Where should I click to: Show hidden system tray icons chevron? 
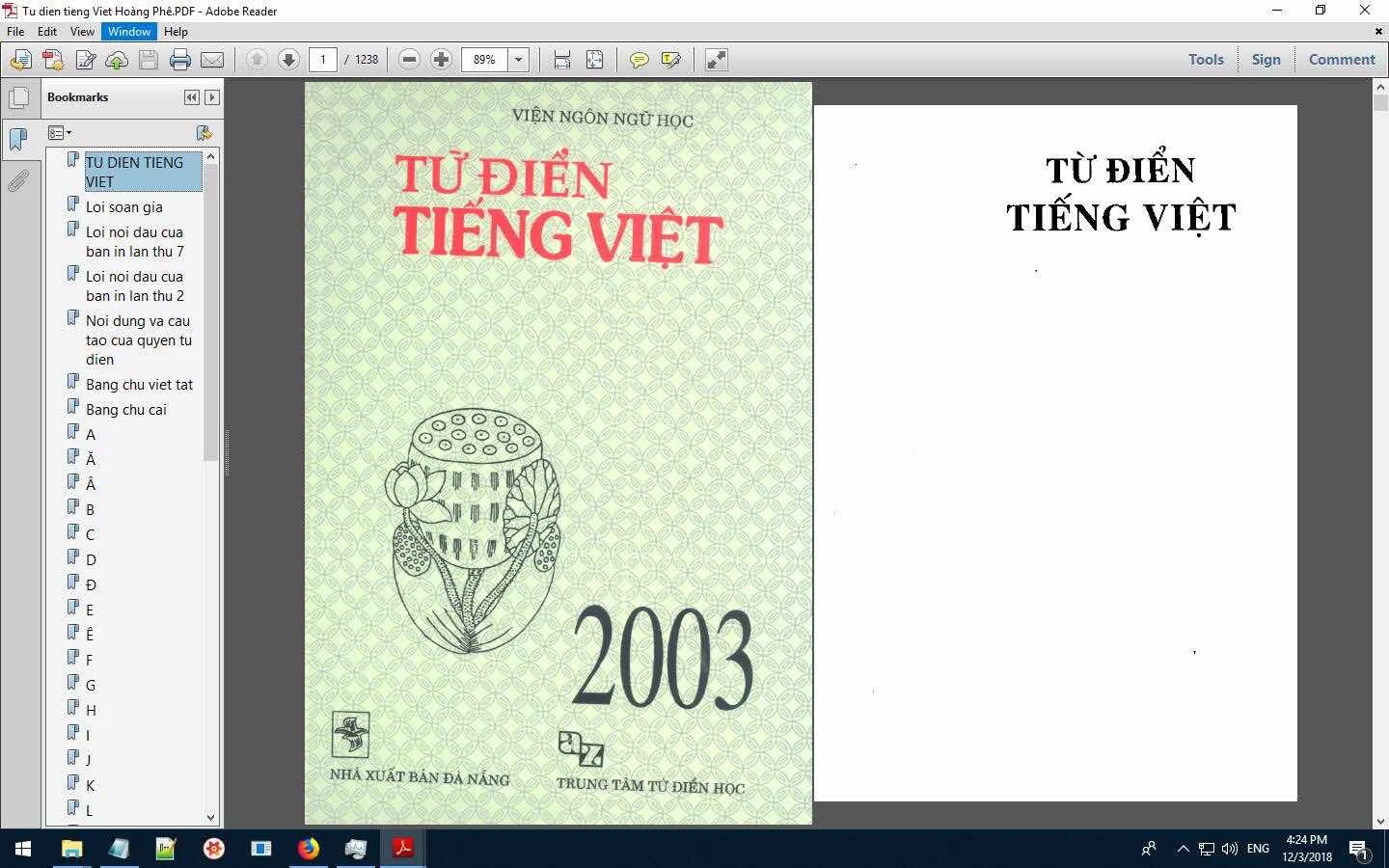click(1183, 849)
